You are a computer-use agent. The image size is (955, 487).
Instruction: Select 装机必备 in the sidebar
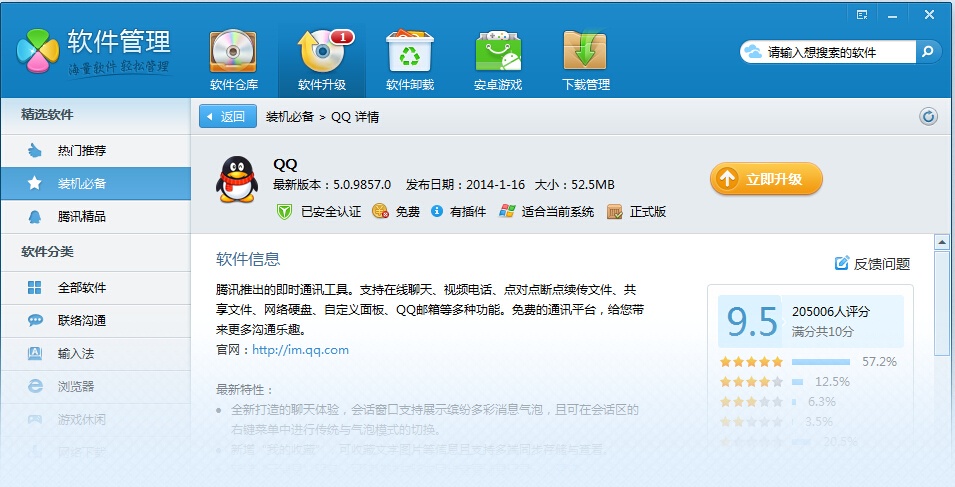pos(96,183)
